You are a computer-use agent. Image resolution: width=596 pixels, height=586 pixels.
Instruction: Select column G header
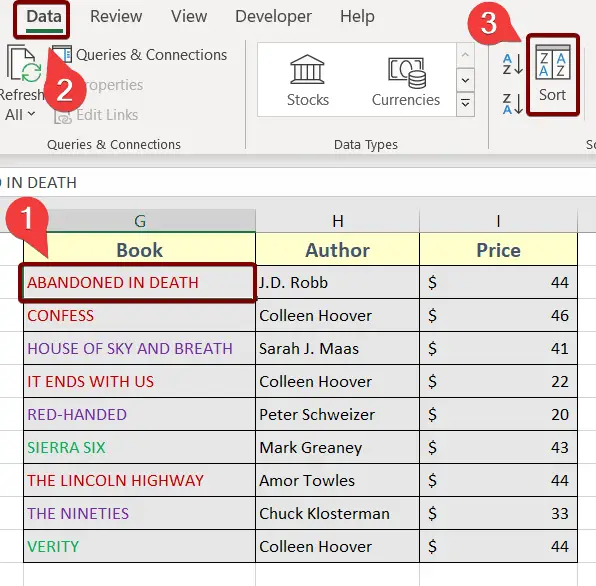click(139, 221)
